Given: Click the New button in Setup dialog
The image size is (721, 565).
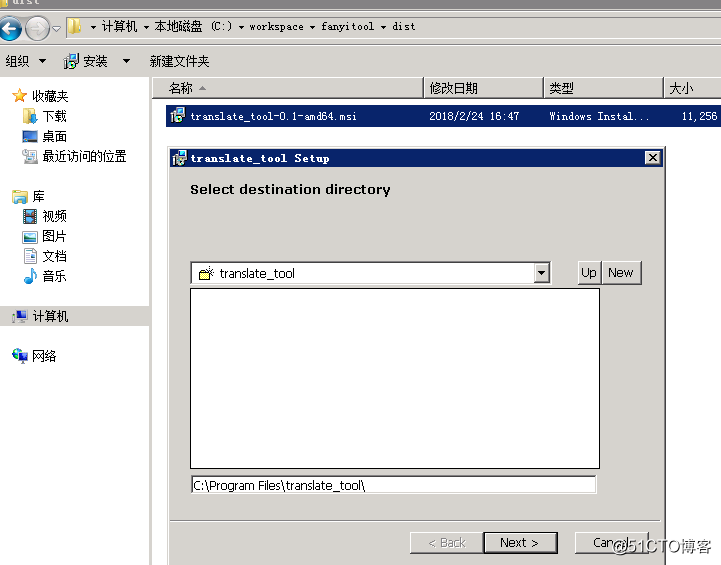Looking at the screenshot, I should pyautogui.click(x=621, y=273).
